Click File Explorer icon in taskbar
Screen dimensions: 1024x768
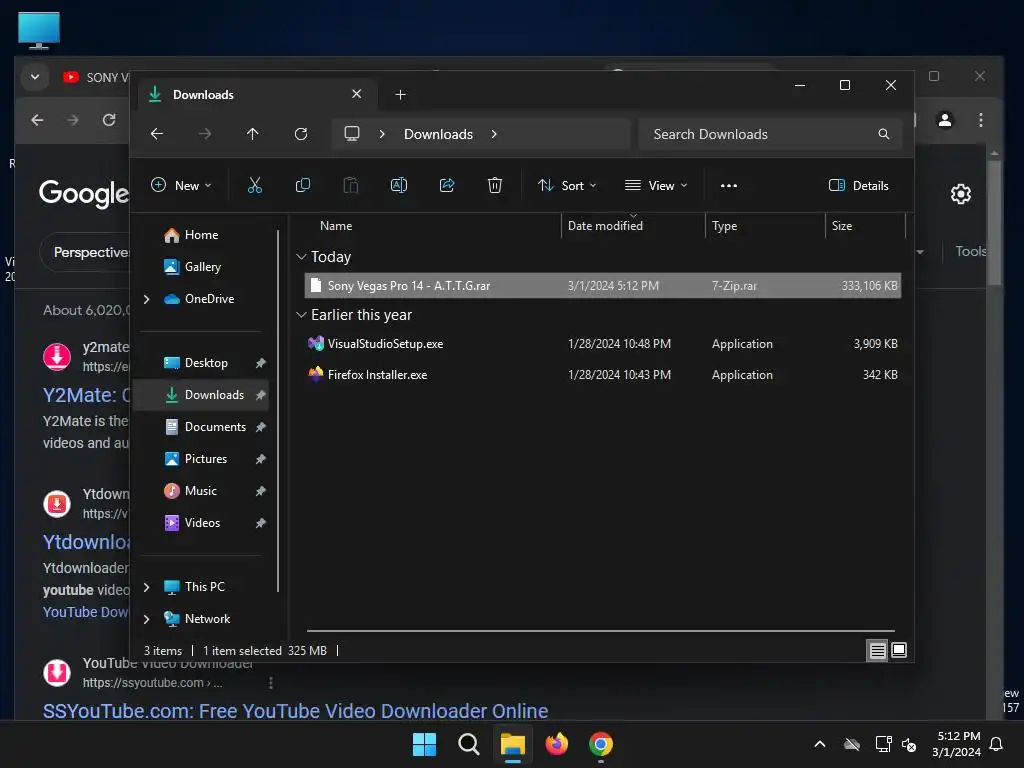coord(513,744)
